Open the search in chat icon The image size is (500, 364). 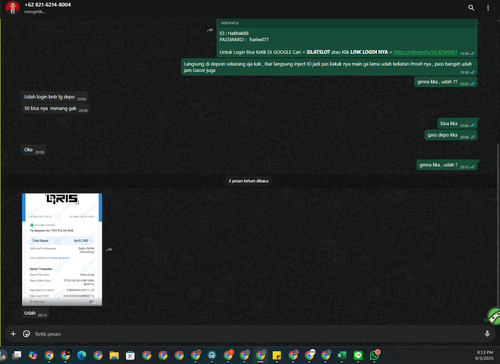click(x=471, y=8)
